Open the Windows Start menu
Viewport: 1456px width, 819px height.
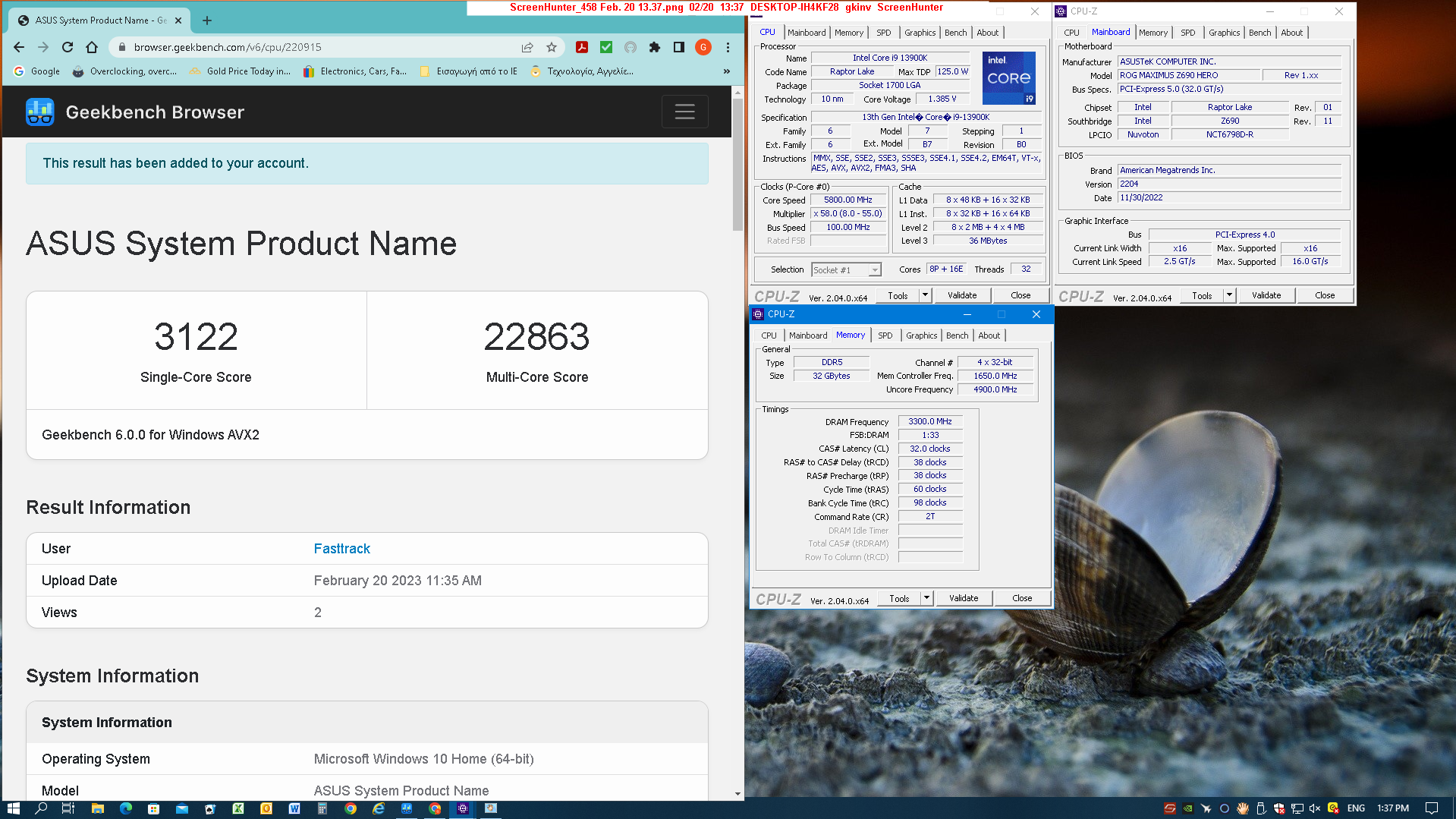pyautogui.click(x=13, y=808)
